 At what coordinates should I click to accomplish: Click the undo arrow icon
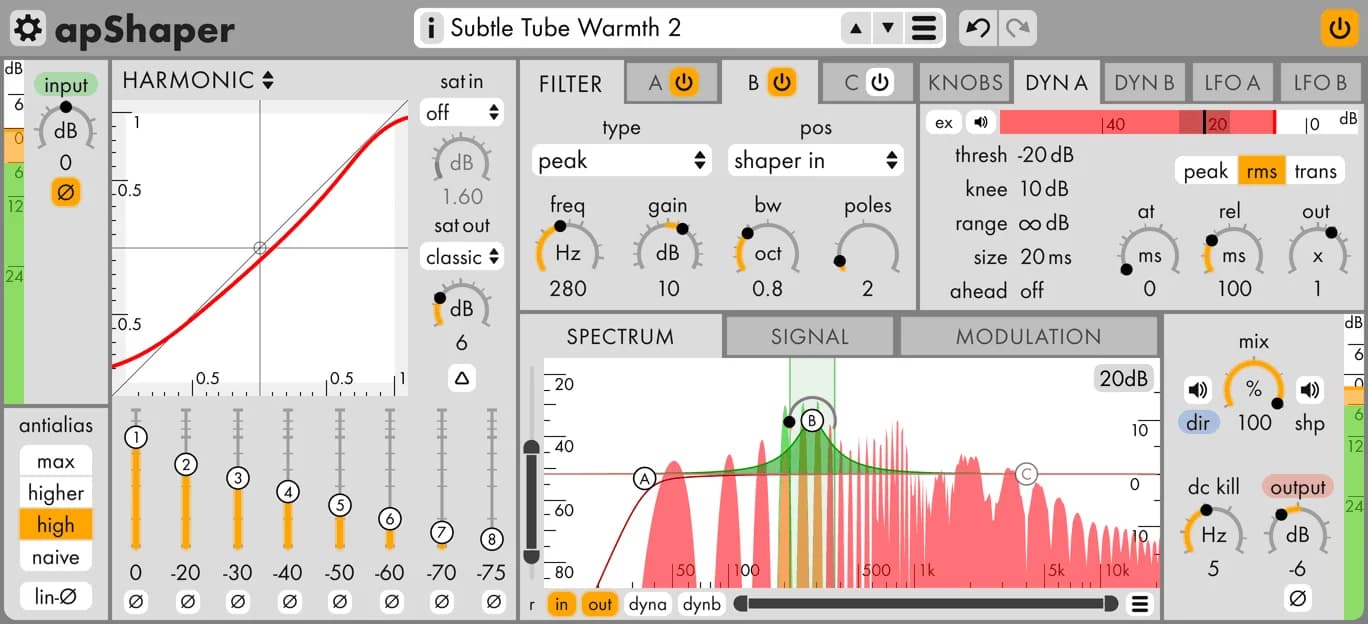[978, 28]
